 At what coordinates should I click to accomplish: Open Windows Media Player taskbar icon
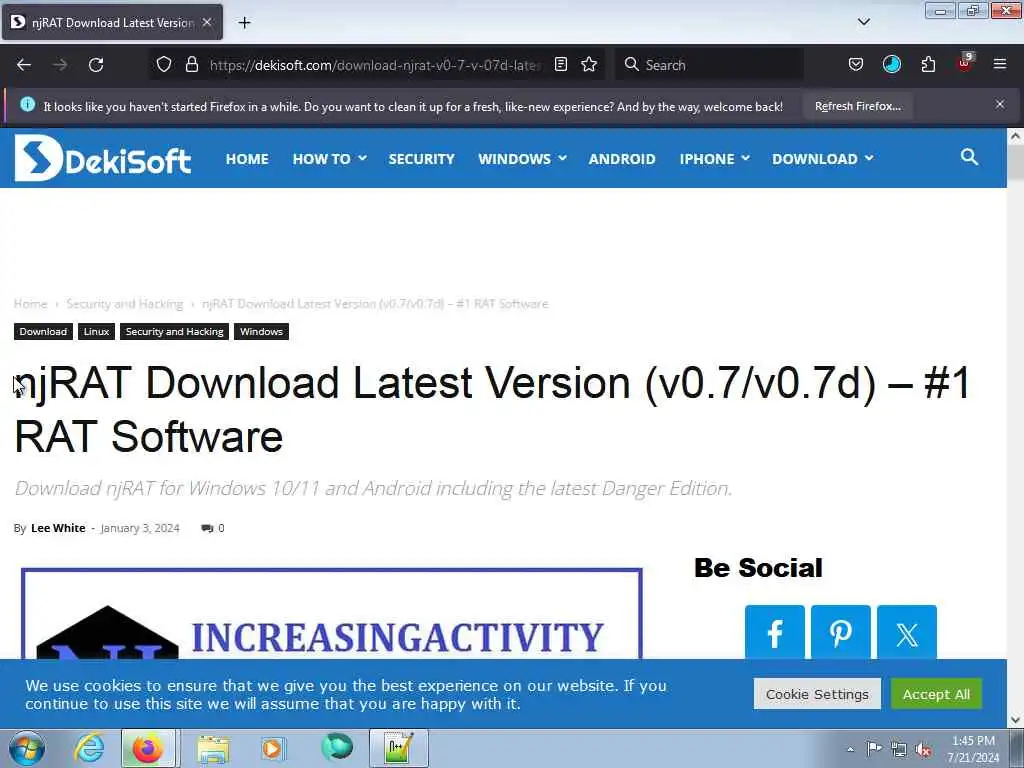[x=274, y=748]
